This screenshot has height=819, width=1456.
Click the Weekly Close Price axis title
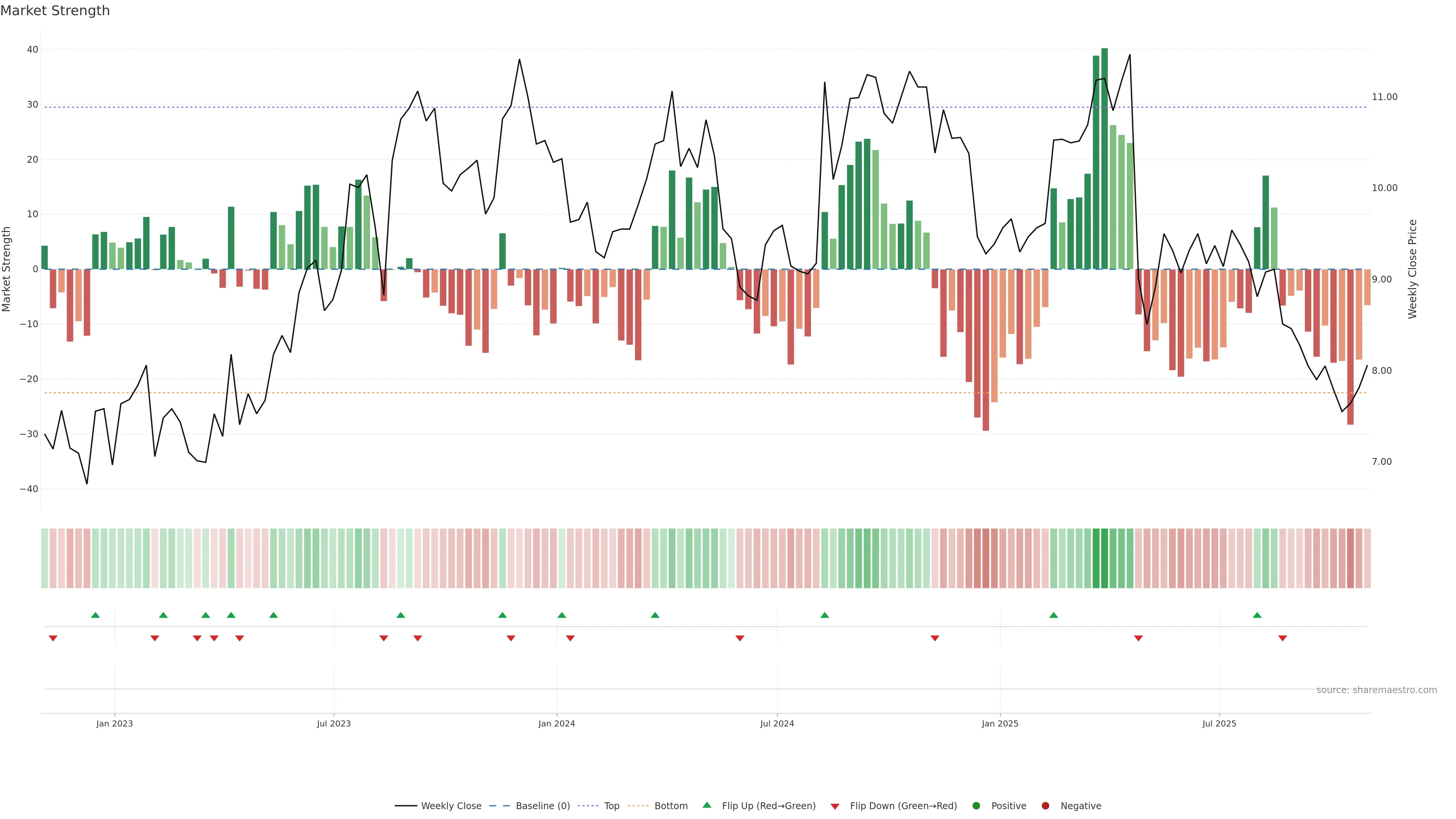point(1412,269)
